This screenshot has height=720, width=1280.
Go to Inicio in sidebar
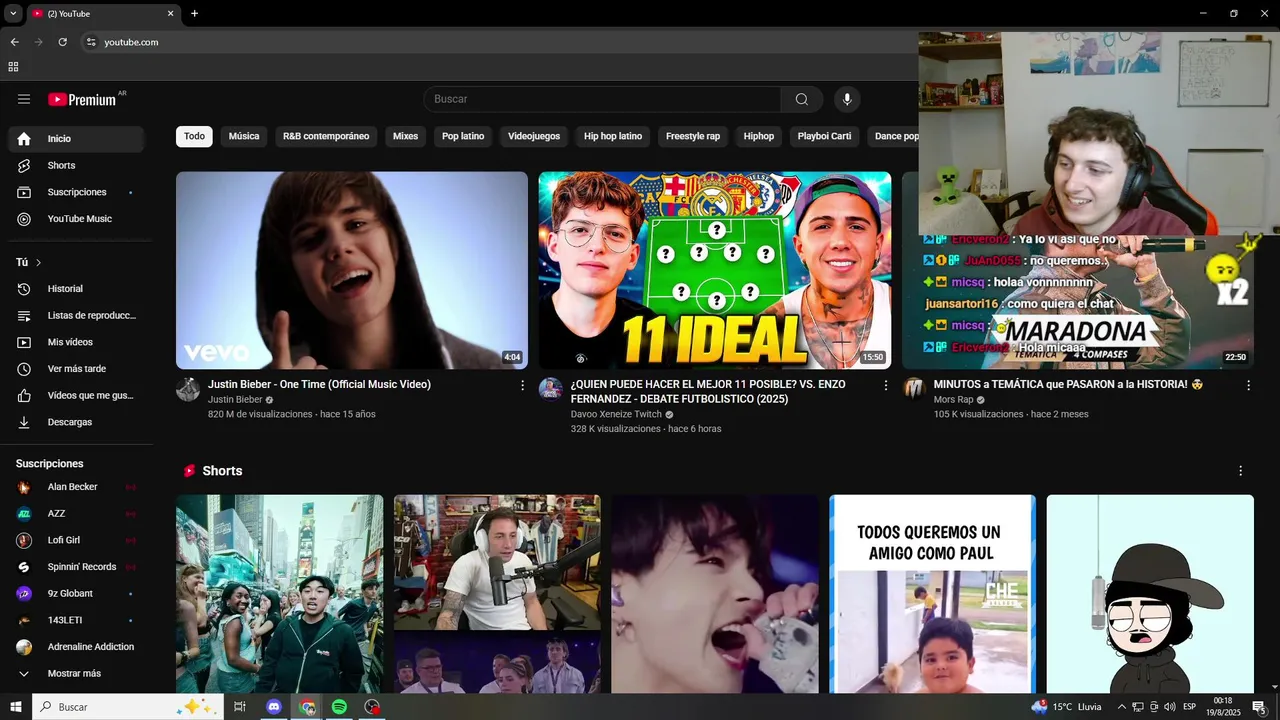pyautogui.click(x=76, y=139)
